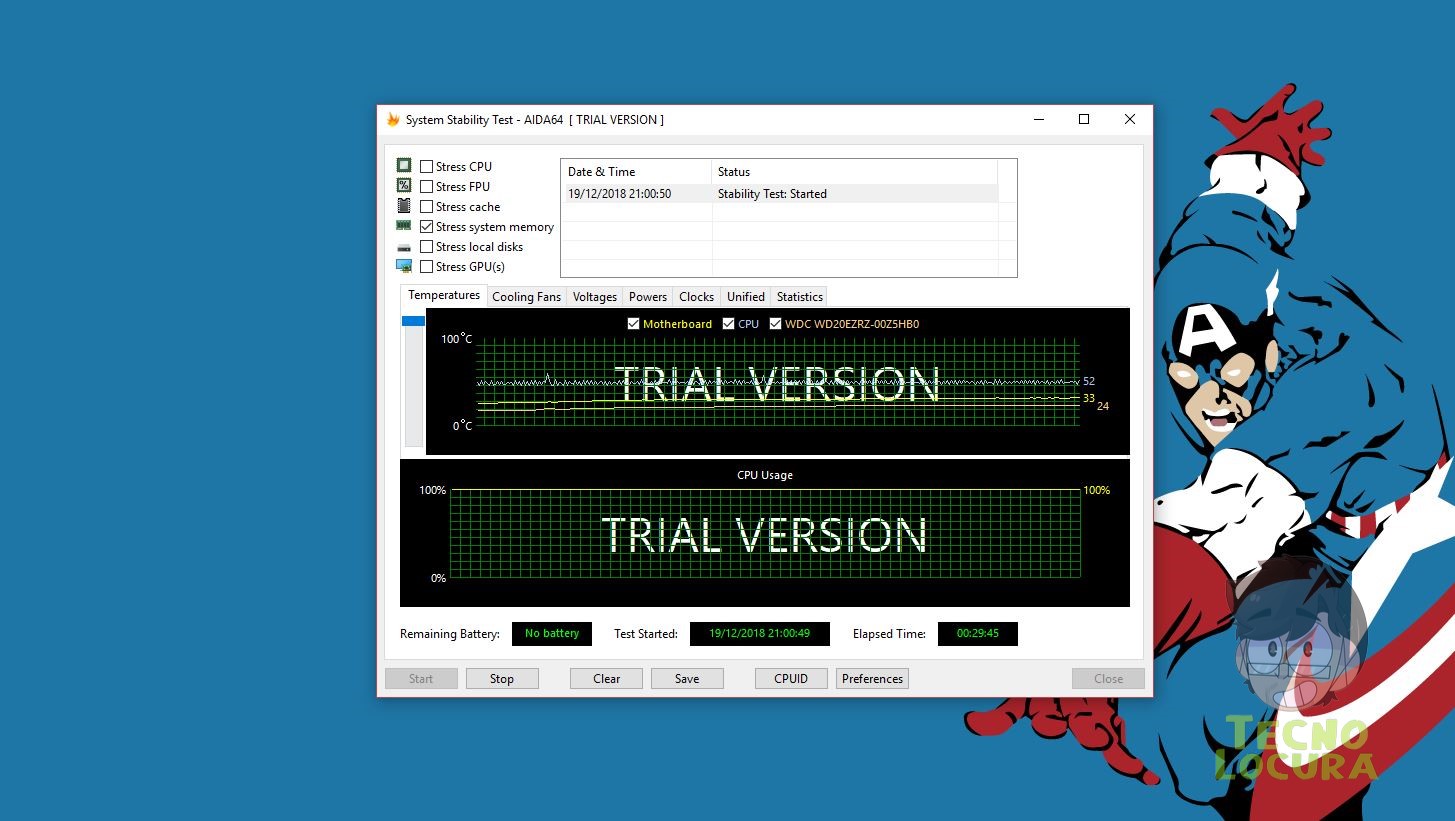Click the monitor icon beside Stress GPU(s)
Image resolution: width=1455 pixels, height=821 pixels.
pyautogui.click(x=404, y=266)
